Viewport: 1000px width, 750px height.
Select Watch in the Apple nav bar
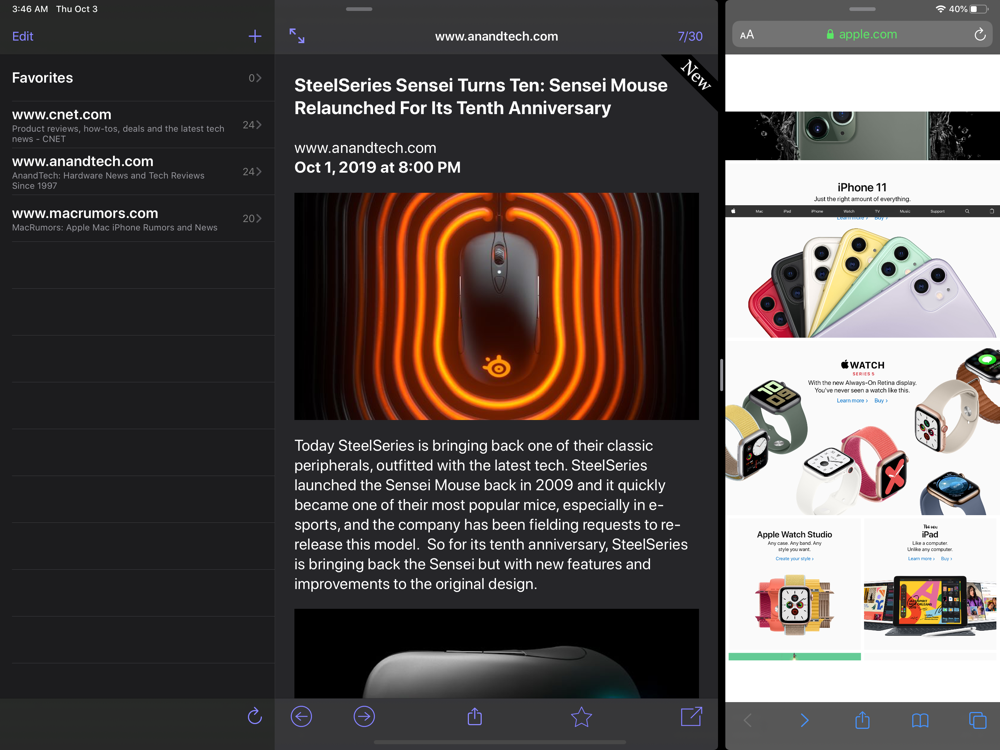849,211
